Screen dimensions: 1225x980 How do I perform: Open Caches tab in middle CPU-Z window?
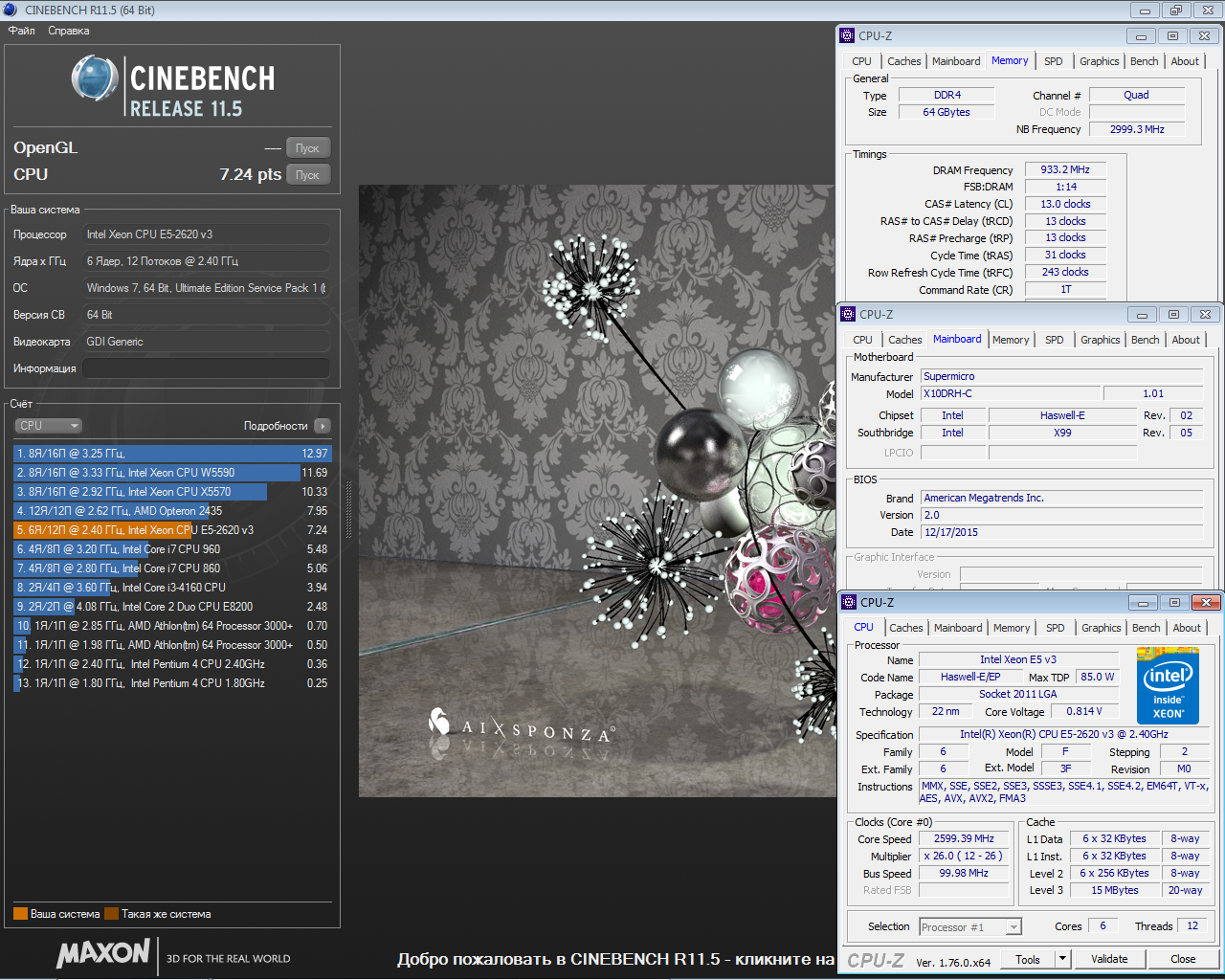tap(905, 340)
